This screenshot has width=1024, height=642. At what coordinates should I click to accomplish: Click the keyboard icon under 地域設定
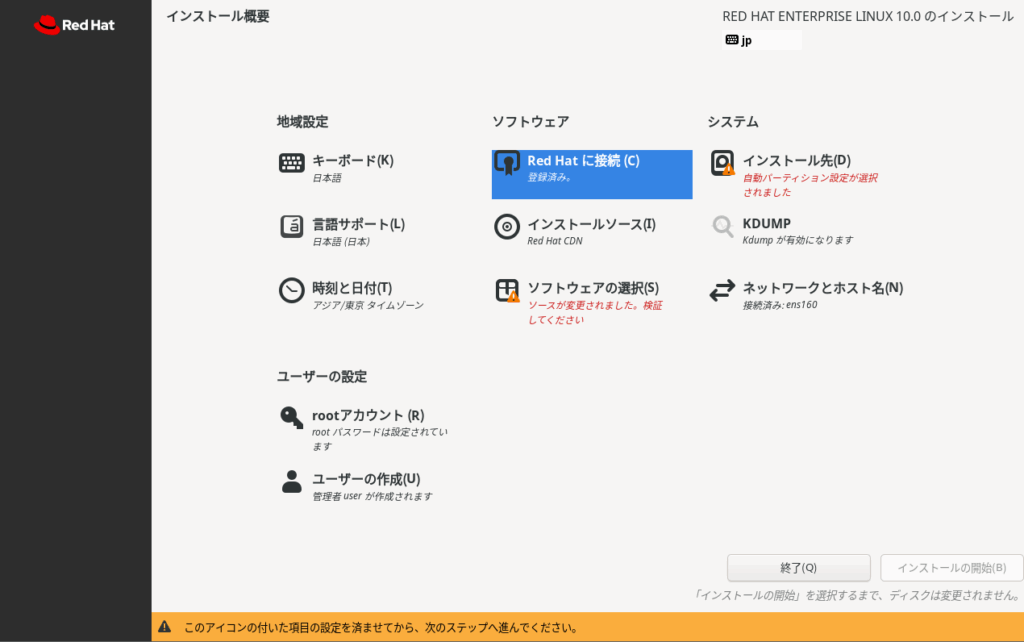(x=291, y=163)
